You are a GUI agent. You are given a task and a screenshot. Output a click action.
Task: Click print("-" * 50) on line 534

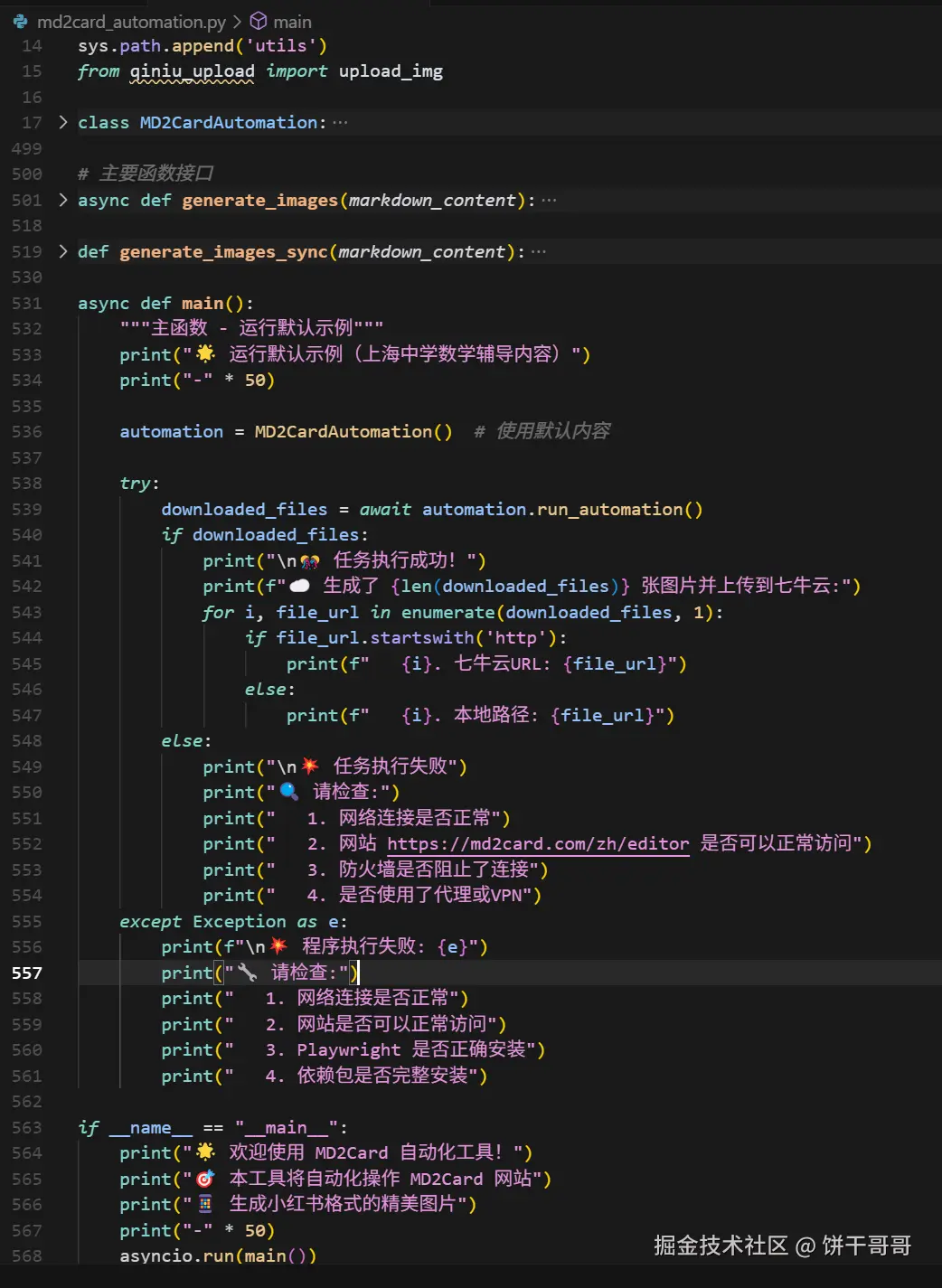pyautogui.click(x=197, y=380)
